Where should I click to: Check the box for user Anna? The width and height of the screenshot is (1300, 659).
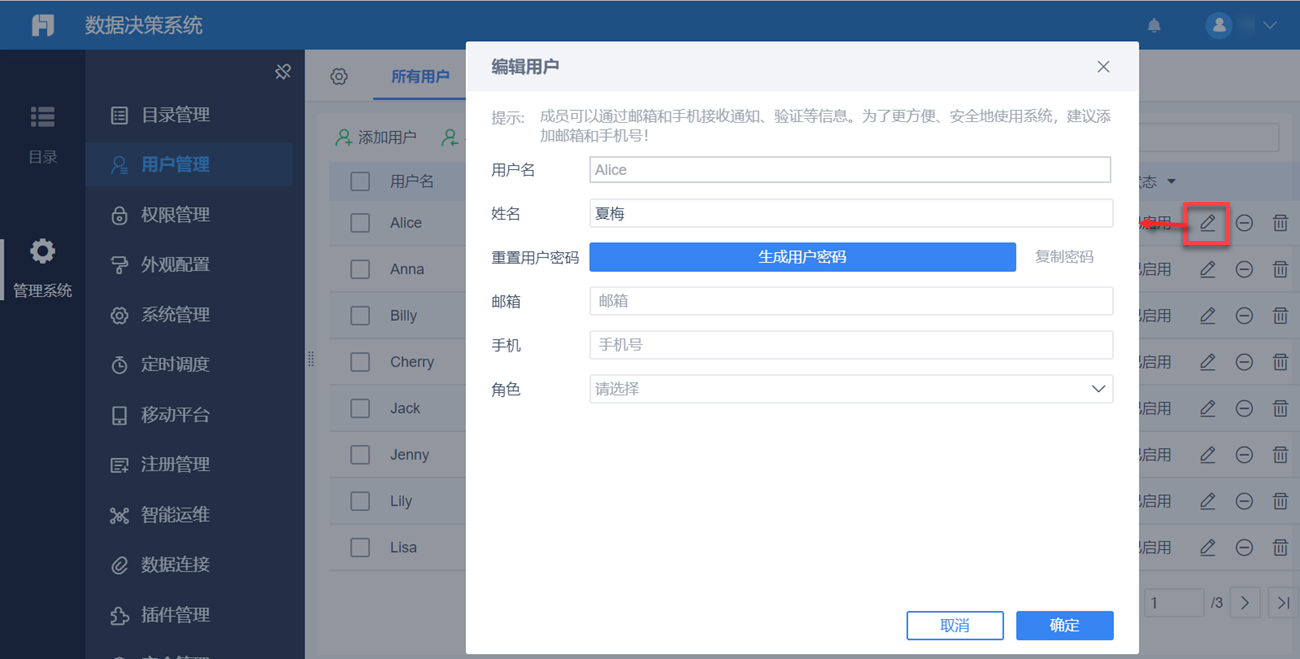pyautogui.click(x=360, y=269)
